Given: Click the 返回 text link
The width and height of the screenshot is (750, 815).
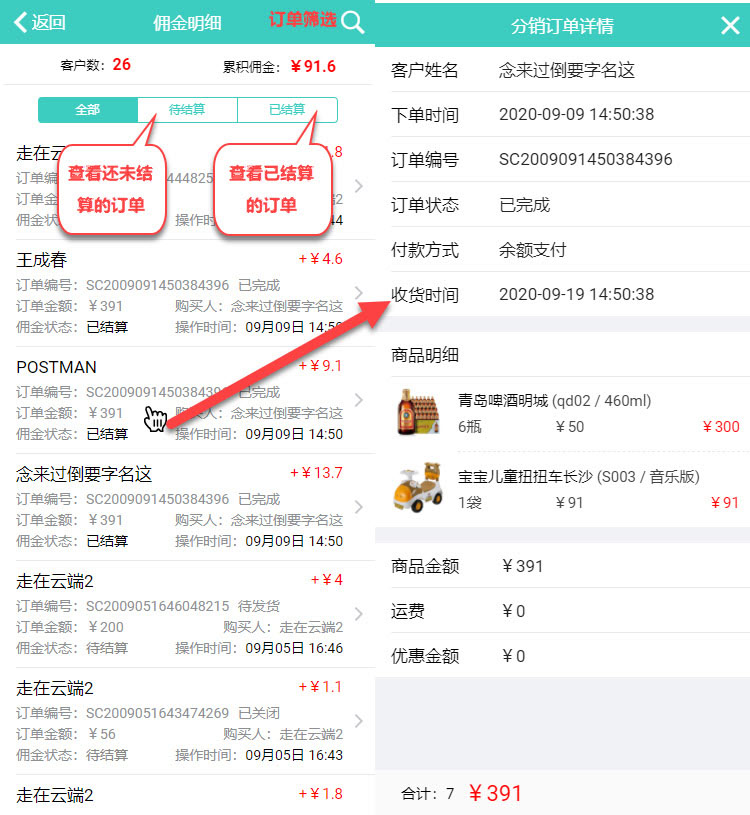Looking at the screenshot, I should click(x=49, y=23).
